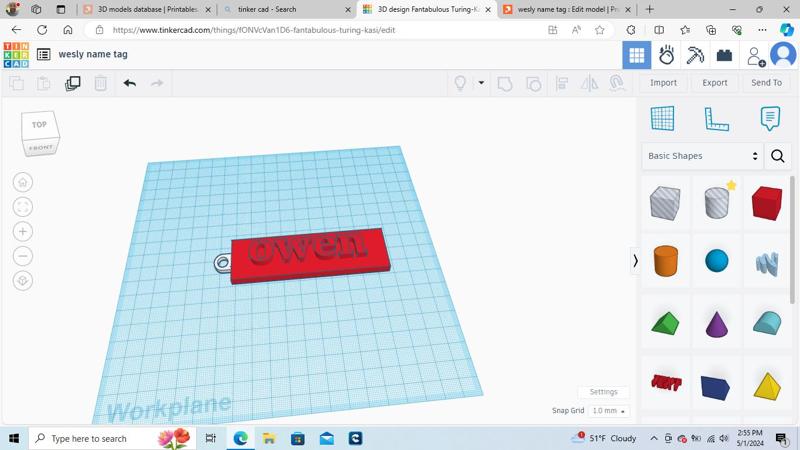Zoom in with the plus button
Image resolution: width=800 pixels, height=450 pixels.
tap(23, 232)
